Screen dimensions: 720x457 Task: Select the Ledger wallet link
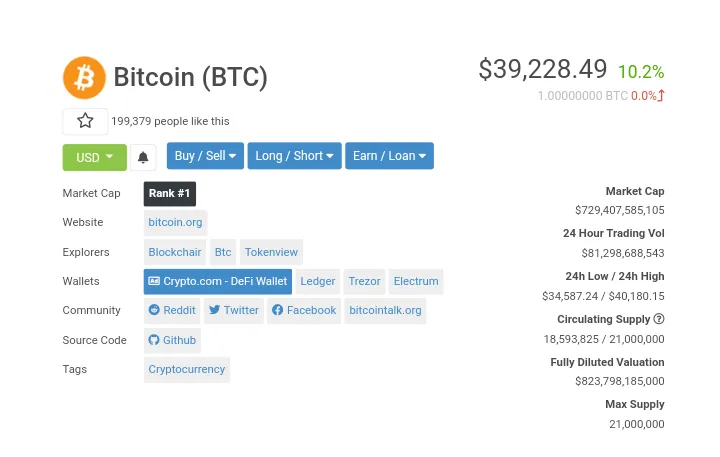[318, 282]
